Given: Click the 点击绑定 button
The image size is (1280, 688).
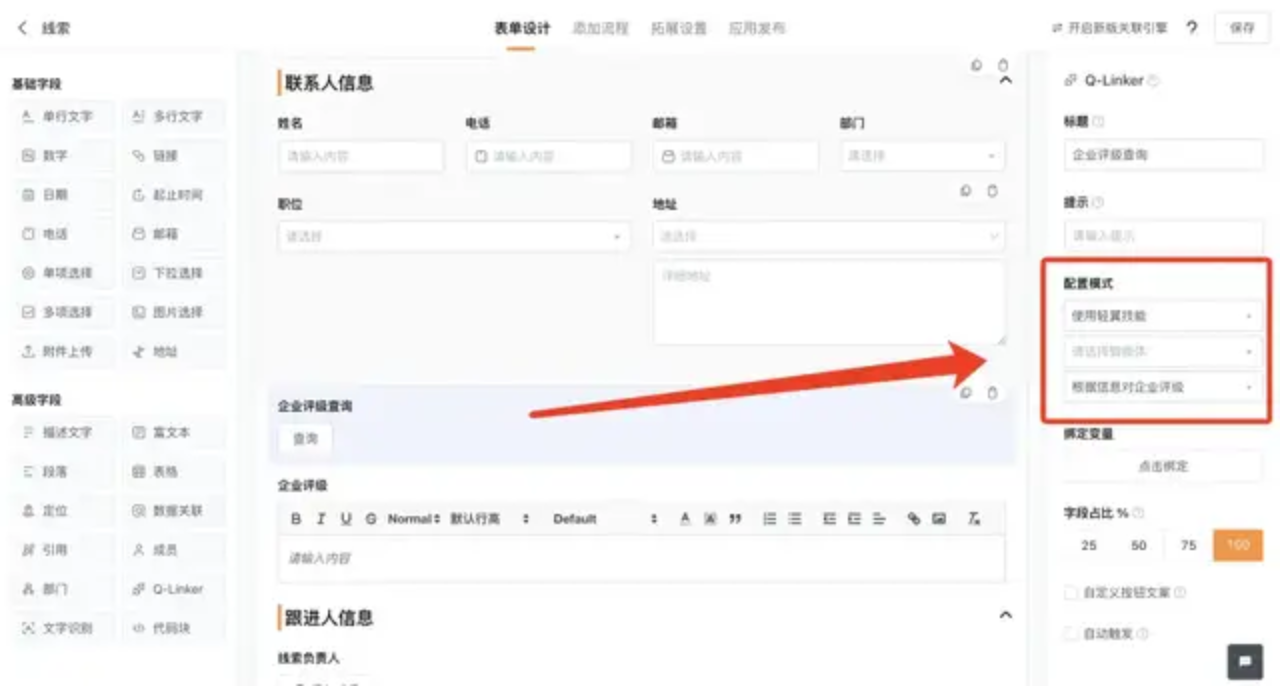Looking at the screenshot, I should (x=1163, y=466).
